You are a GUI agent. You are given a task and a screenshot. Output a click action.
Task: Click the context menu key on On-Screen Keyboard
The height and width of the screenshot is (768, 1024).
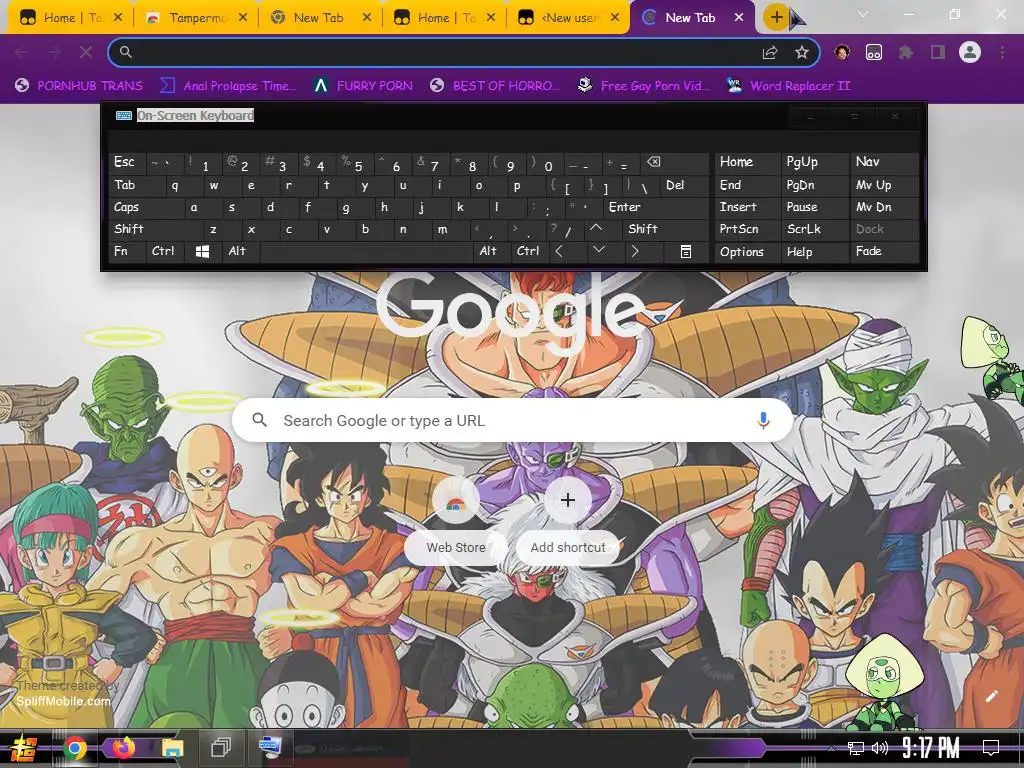coord(686,251)
